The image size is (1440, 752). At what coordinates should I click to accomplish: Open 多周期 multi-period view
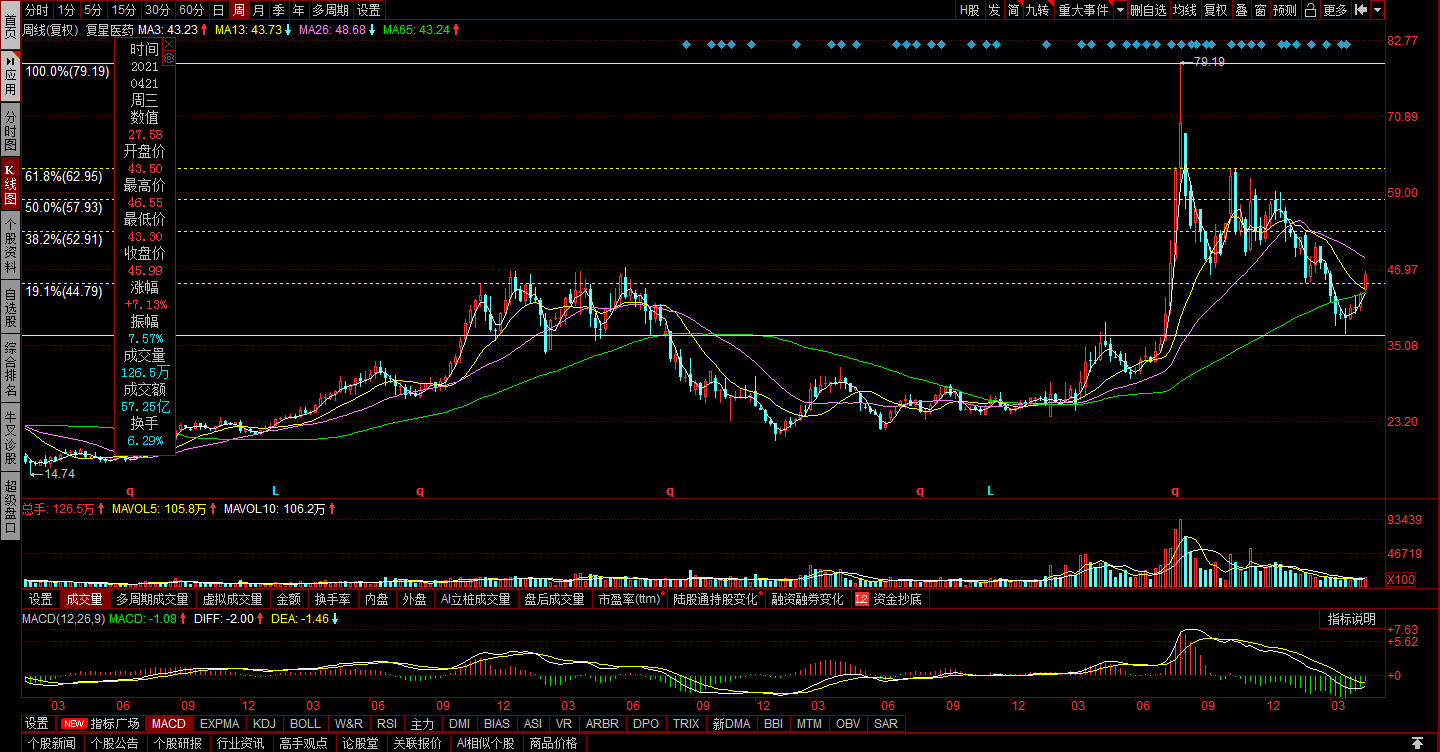331,10
